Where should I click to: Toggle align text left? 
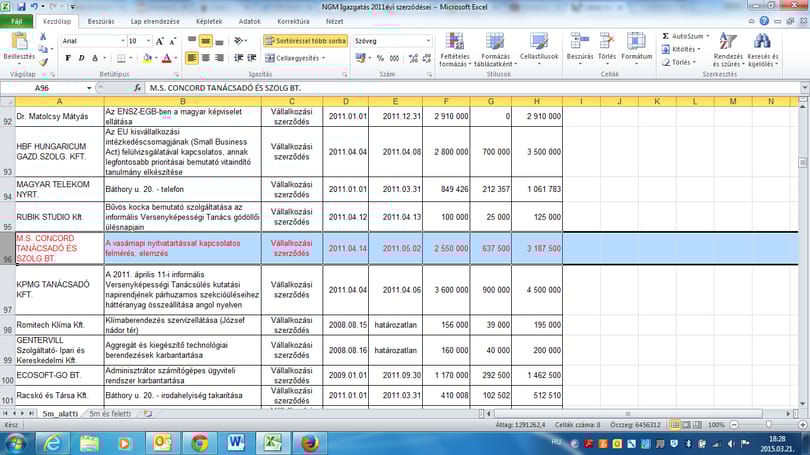tap(192, 58)
